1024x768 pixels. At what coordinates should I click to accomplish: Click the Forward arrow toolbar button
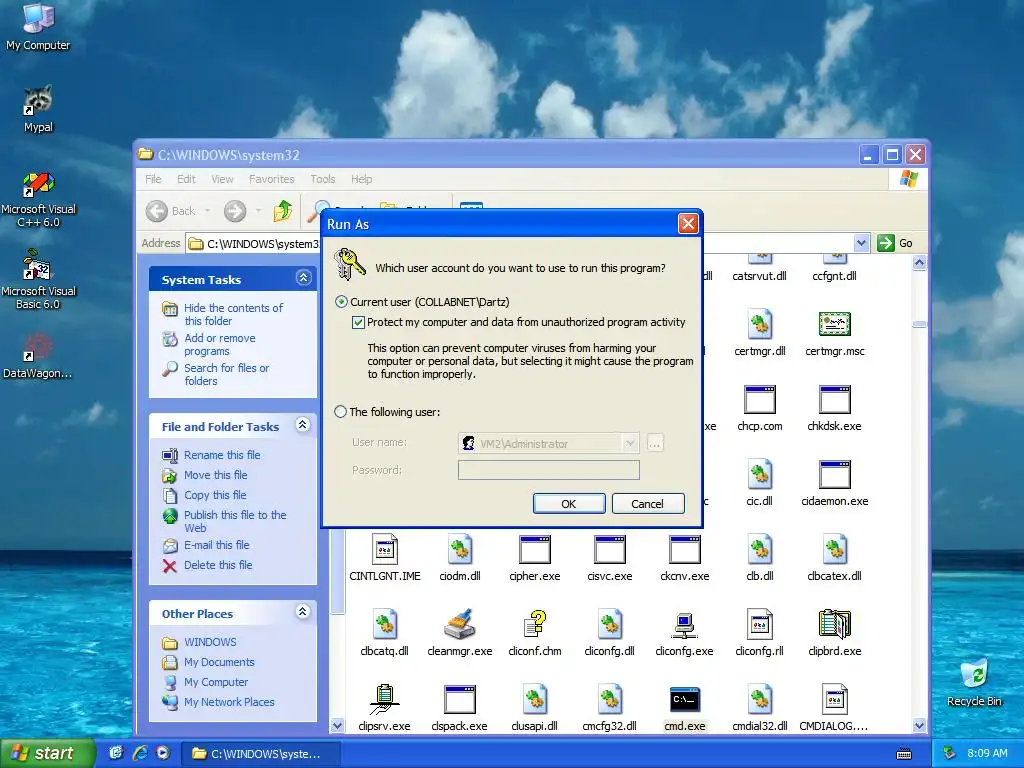tap(235, 211)
